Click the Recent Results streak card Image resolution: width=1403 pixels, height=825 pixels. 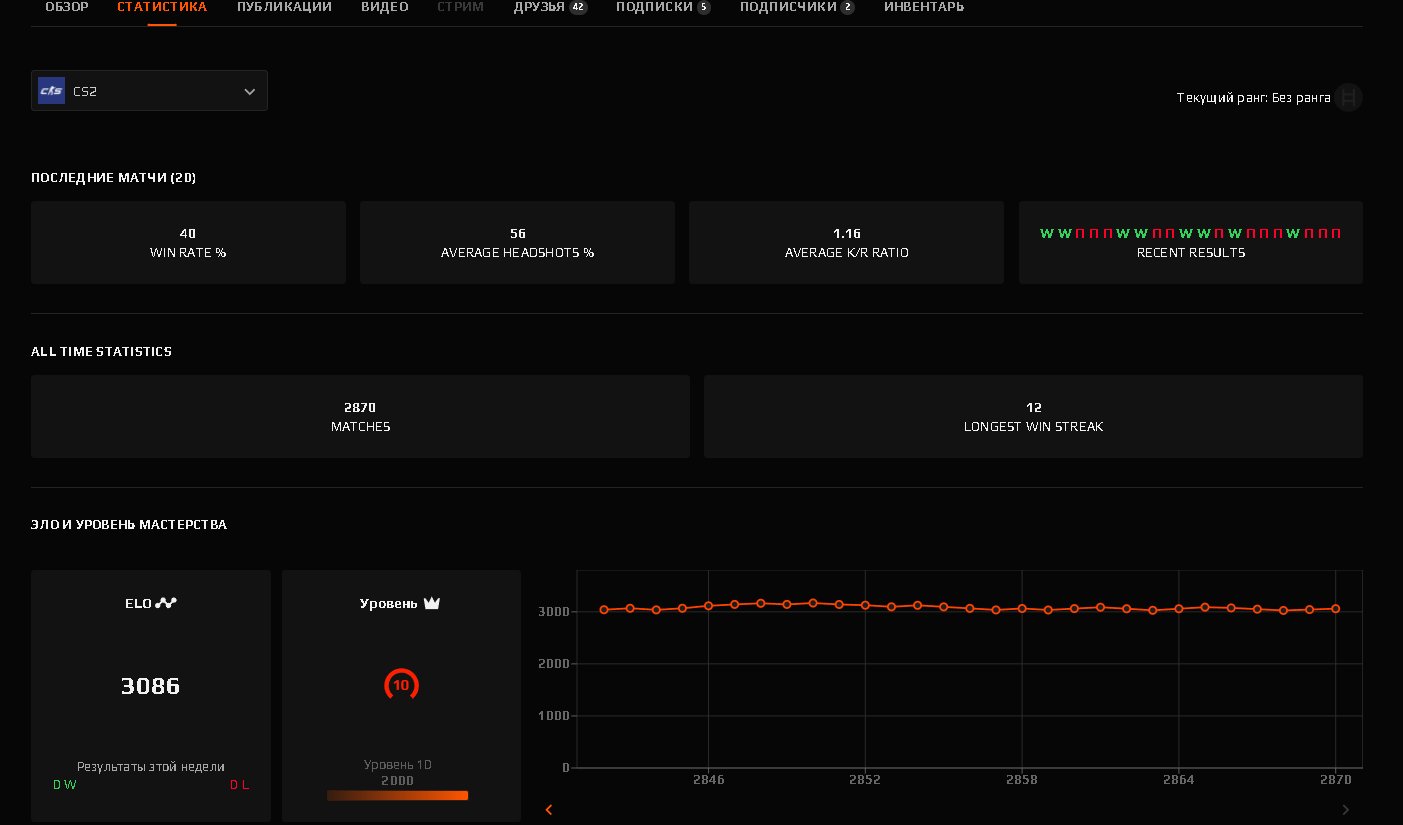pyautogui.click(x=1190, y=242)
